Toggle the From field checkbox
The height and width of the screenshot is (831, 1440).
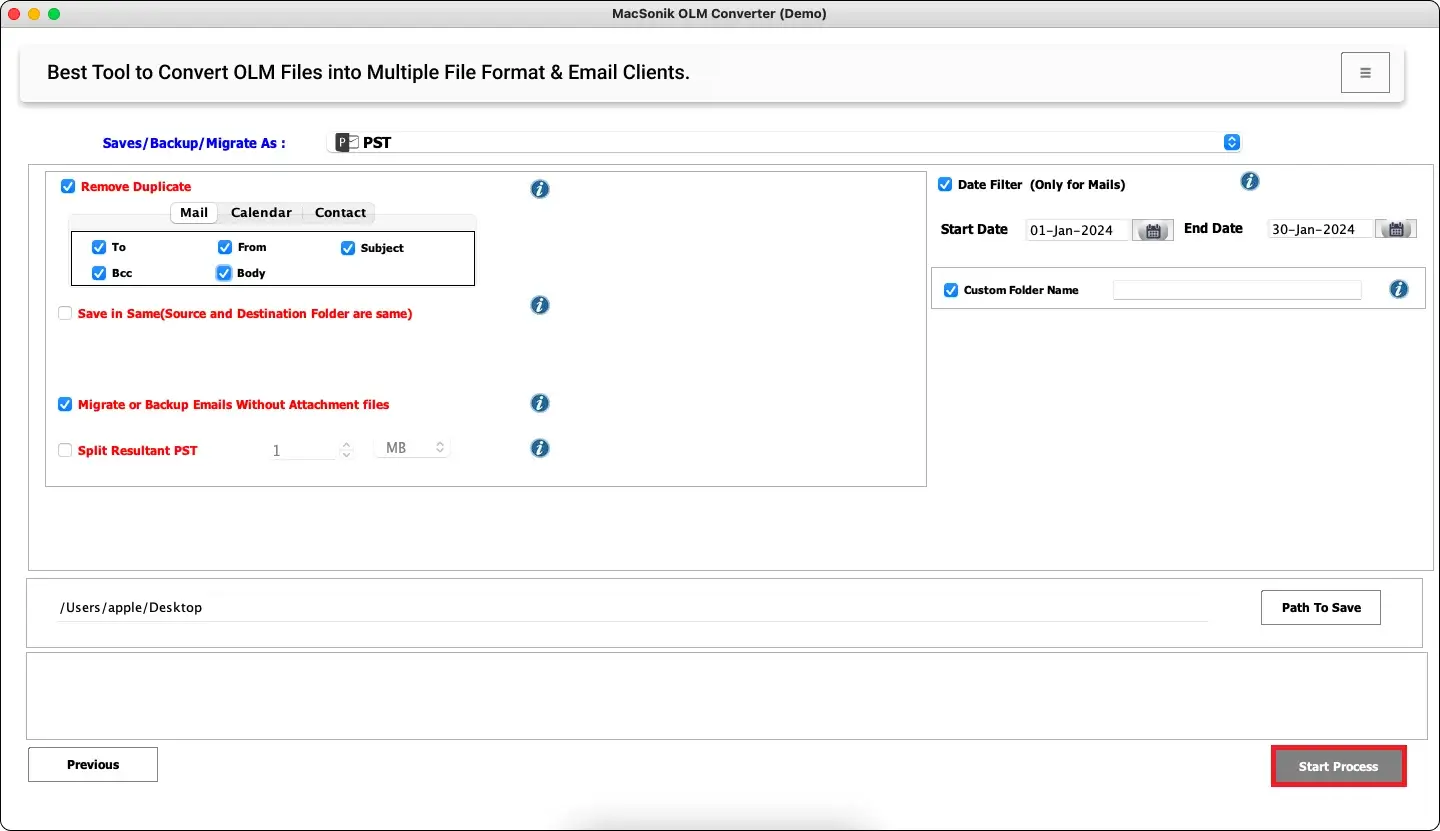tap(225, 247)
